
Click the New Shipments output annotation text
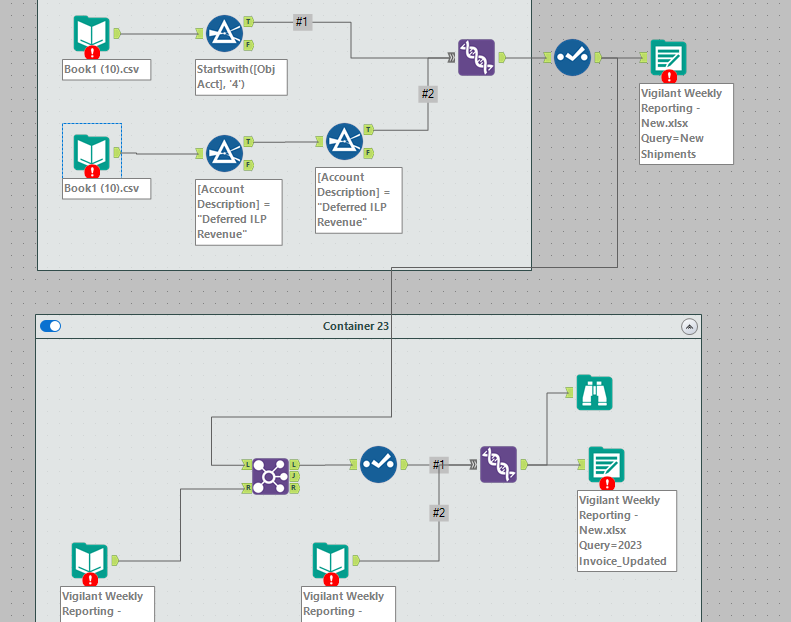(686, 124)
